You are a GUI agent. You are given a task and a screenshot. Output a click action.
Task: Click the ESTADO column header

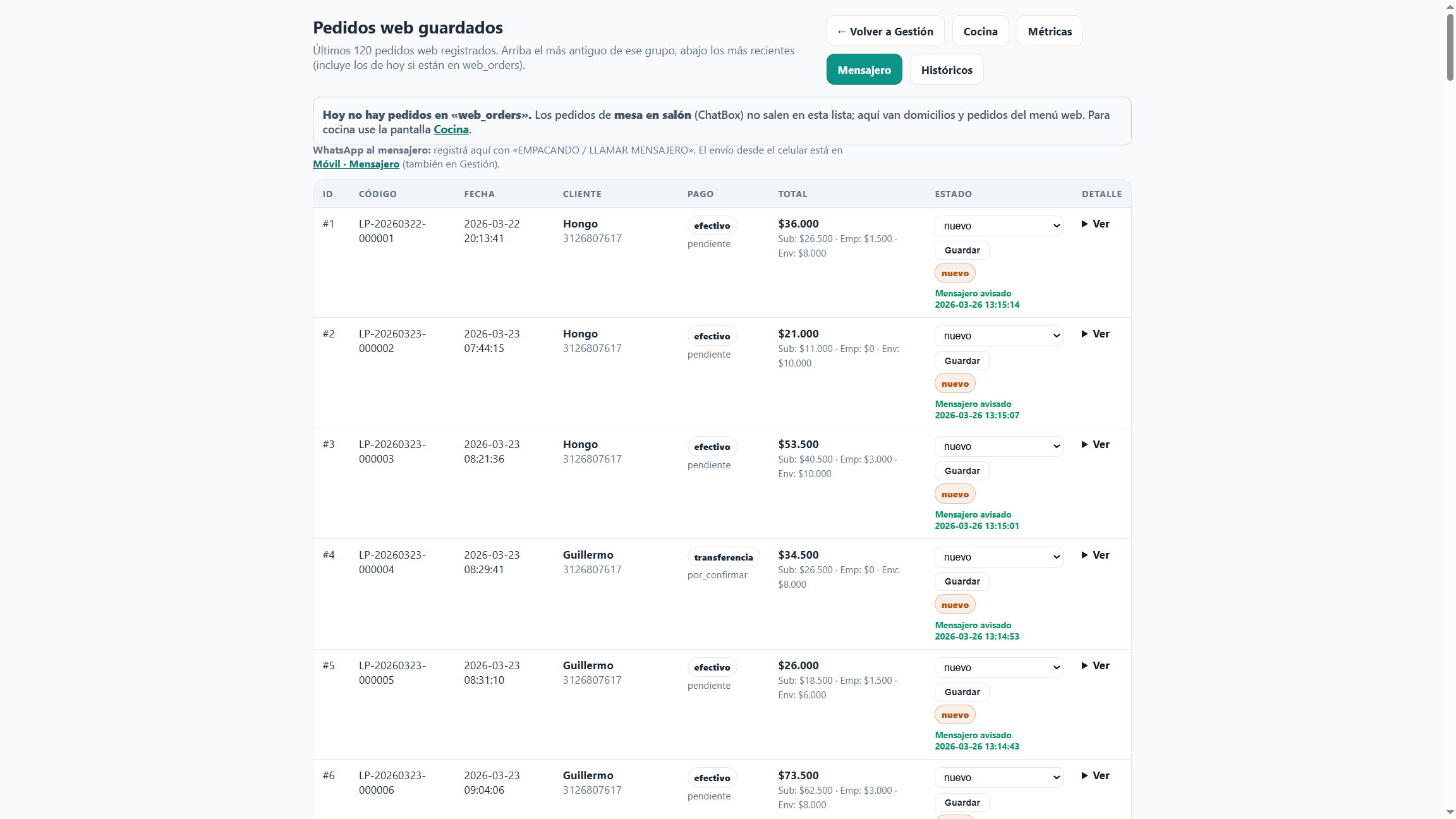[953, 194]
